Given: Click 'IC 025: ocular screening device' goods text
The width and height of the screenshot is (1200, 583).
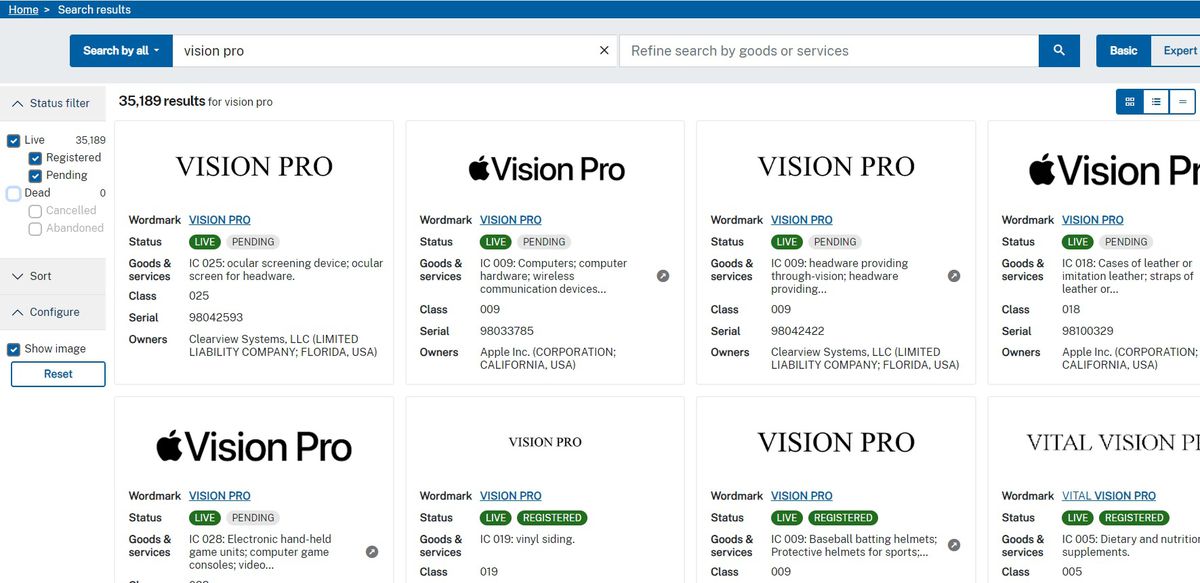Looking at the screenshot, I should point(286,270).
